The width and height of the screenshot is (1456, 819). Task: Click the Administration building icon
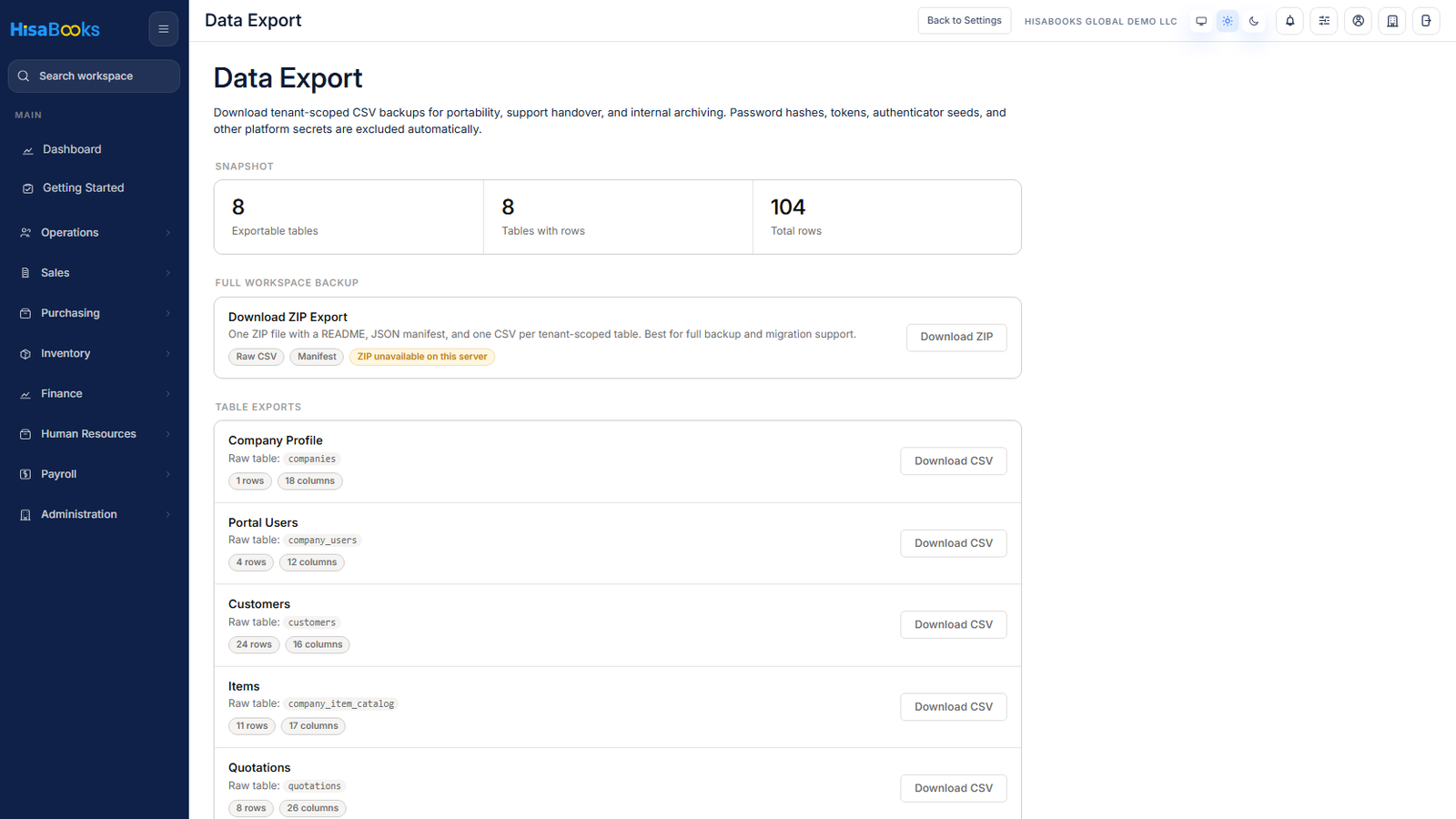pyautogui.click(x=25, y=515)
